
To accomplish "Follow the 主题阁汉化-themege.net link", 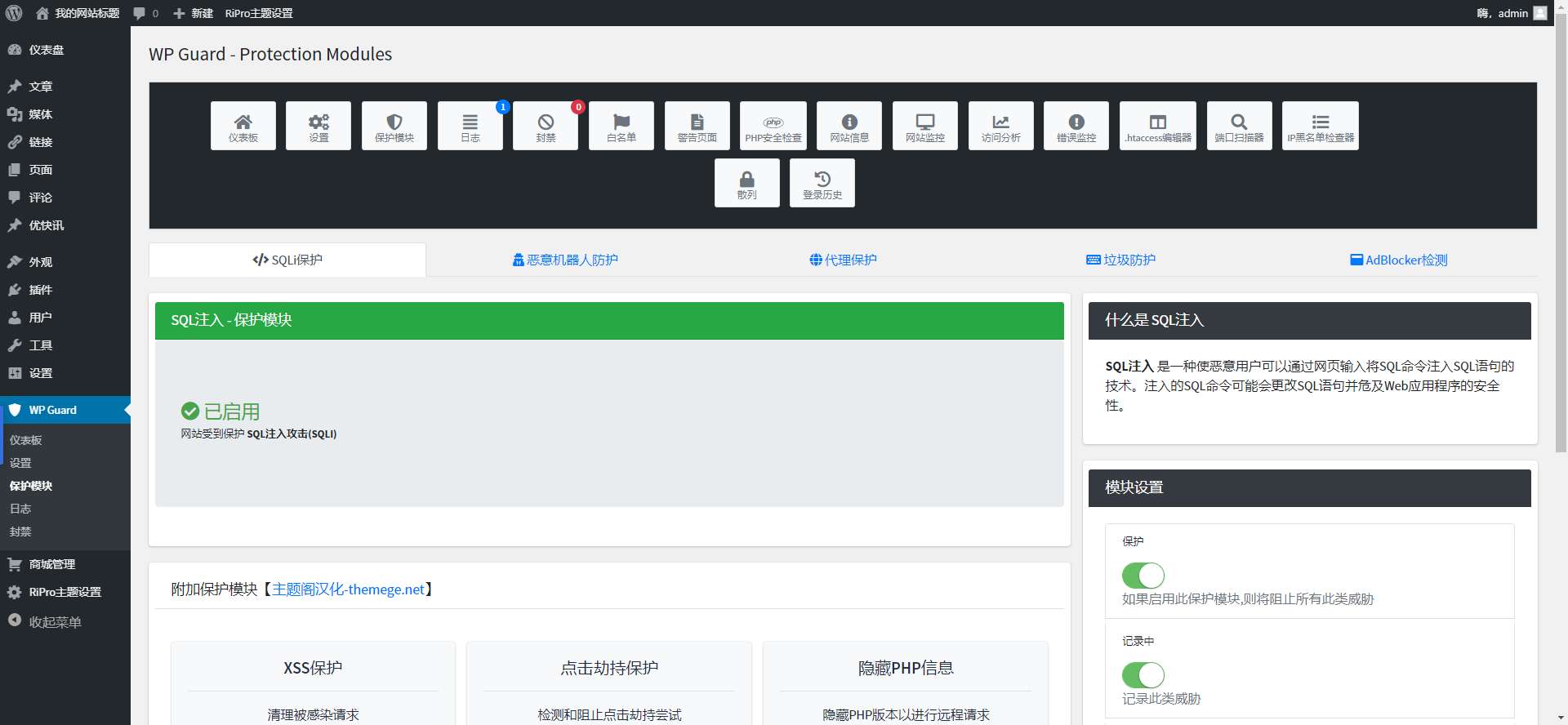I will 348,589.
